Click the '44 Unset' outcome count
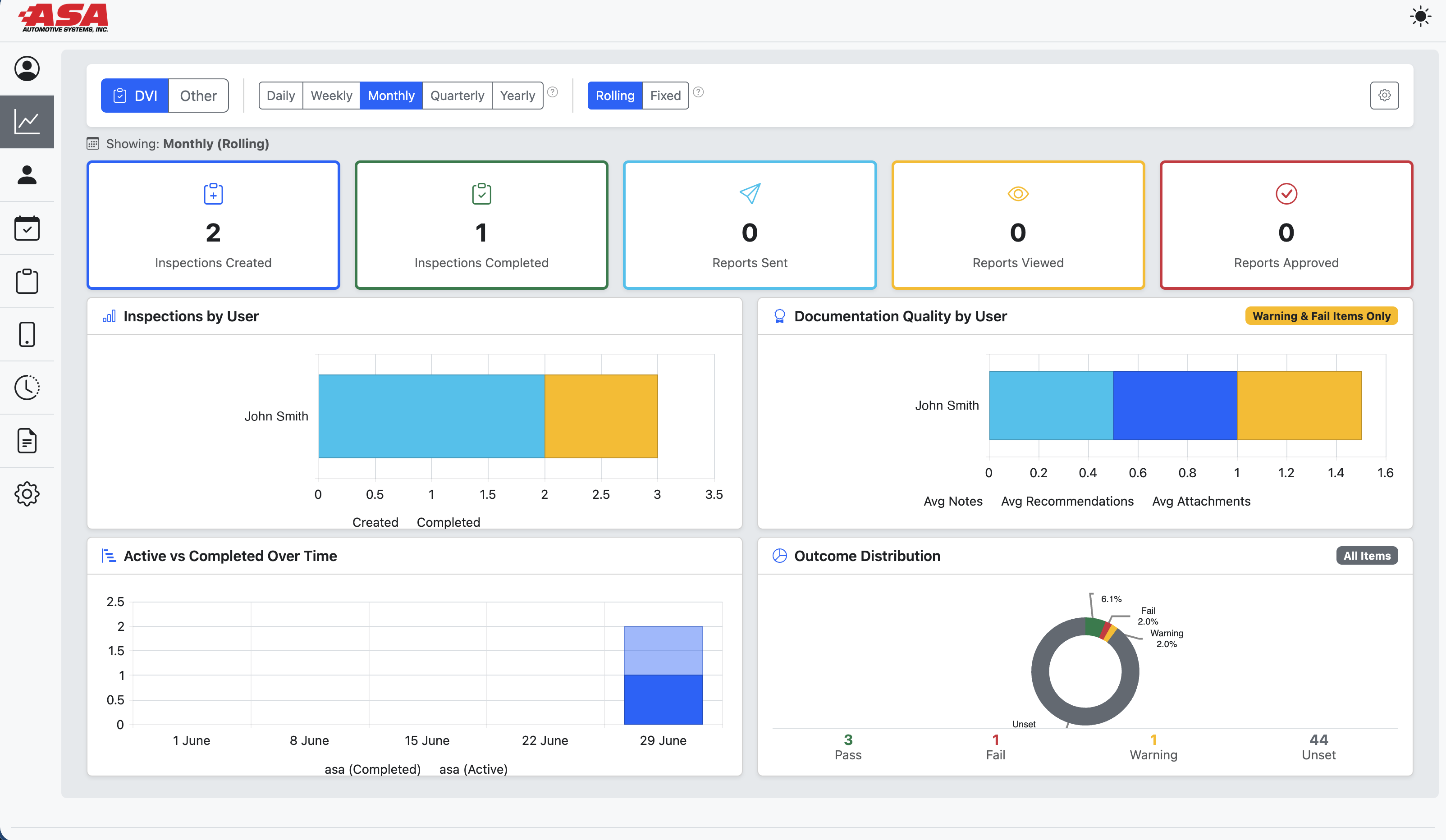The height and width of the screenshot is (840, 1446). [1318, 747]
